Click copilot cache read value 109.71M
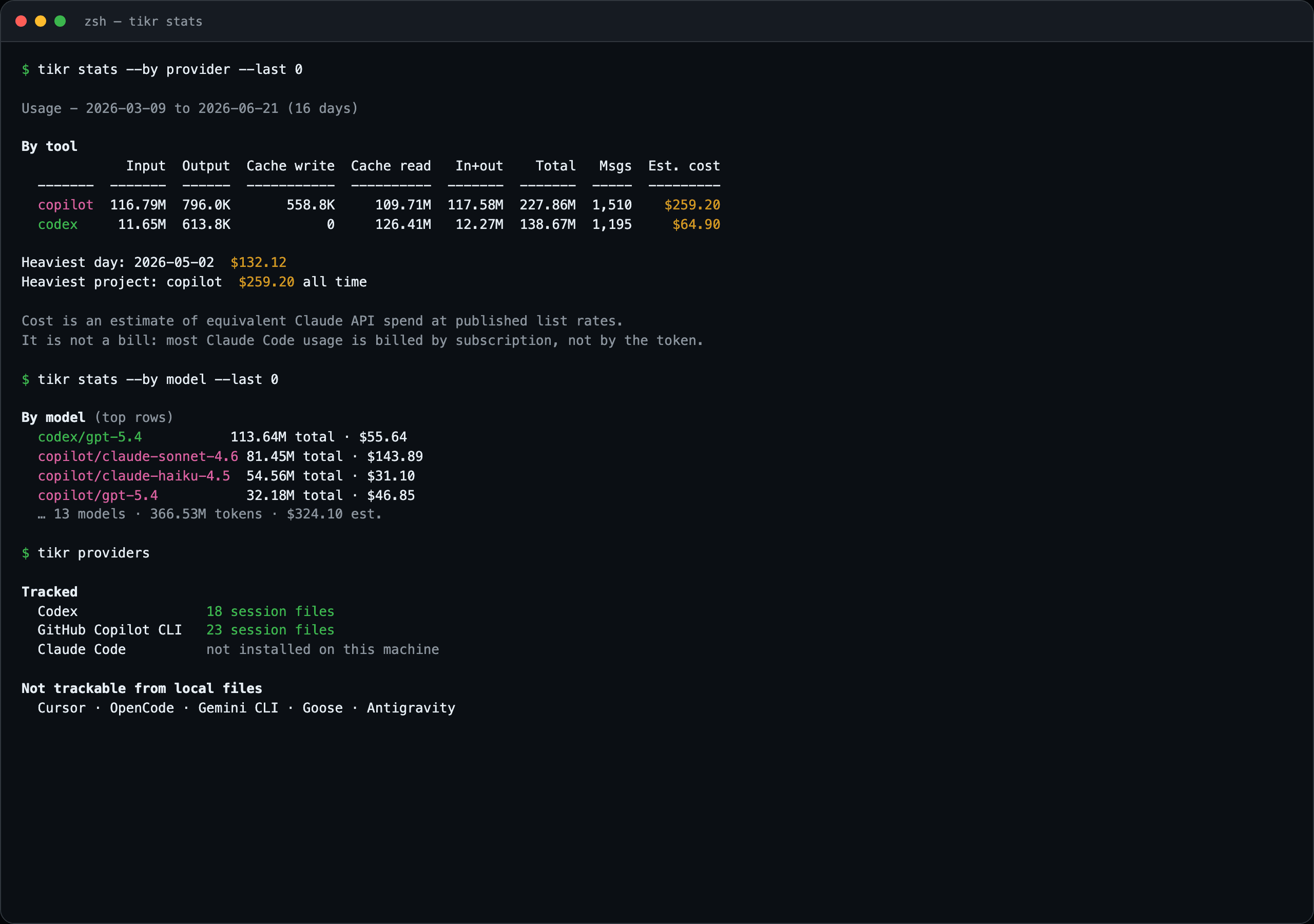The image size is (1314, 924). point(403,205)
